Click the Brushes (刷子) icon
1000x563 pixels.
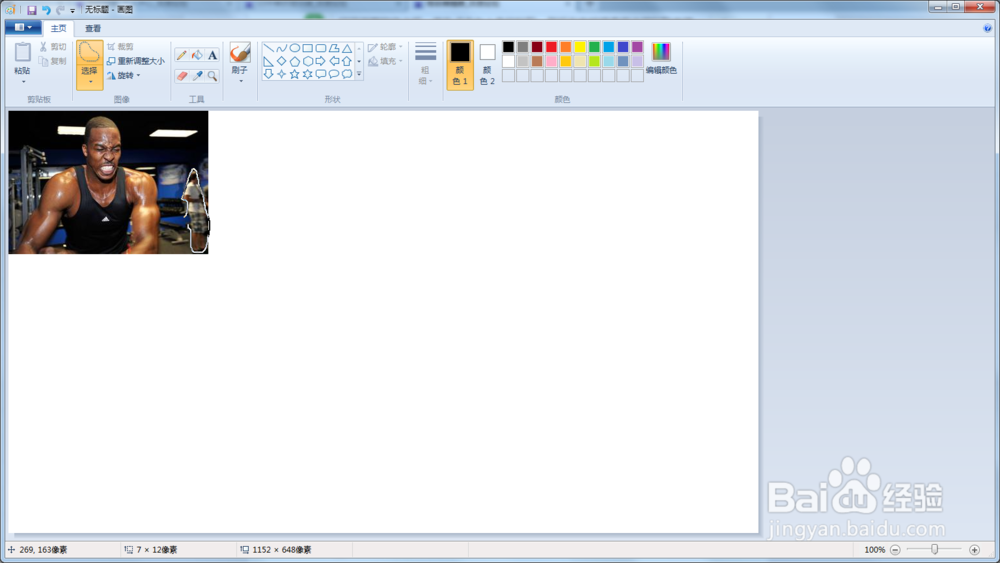[240, 53]
